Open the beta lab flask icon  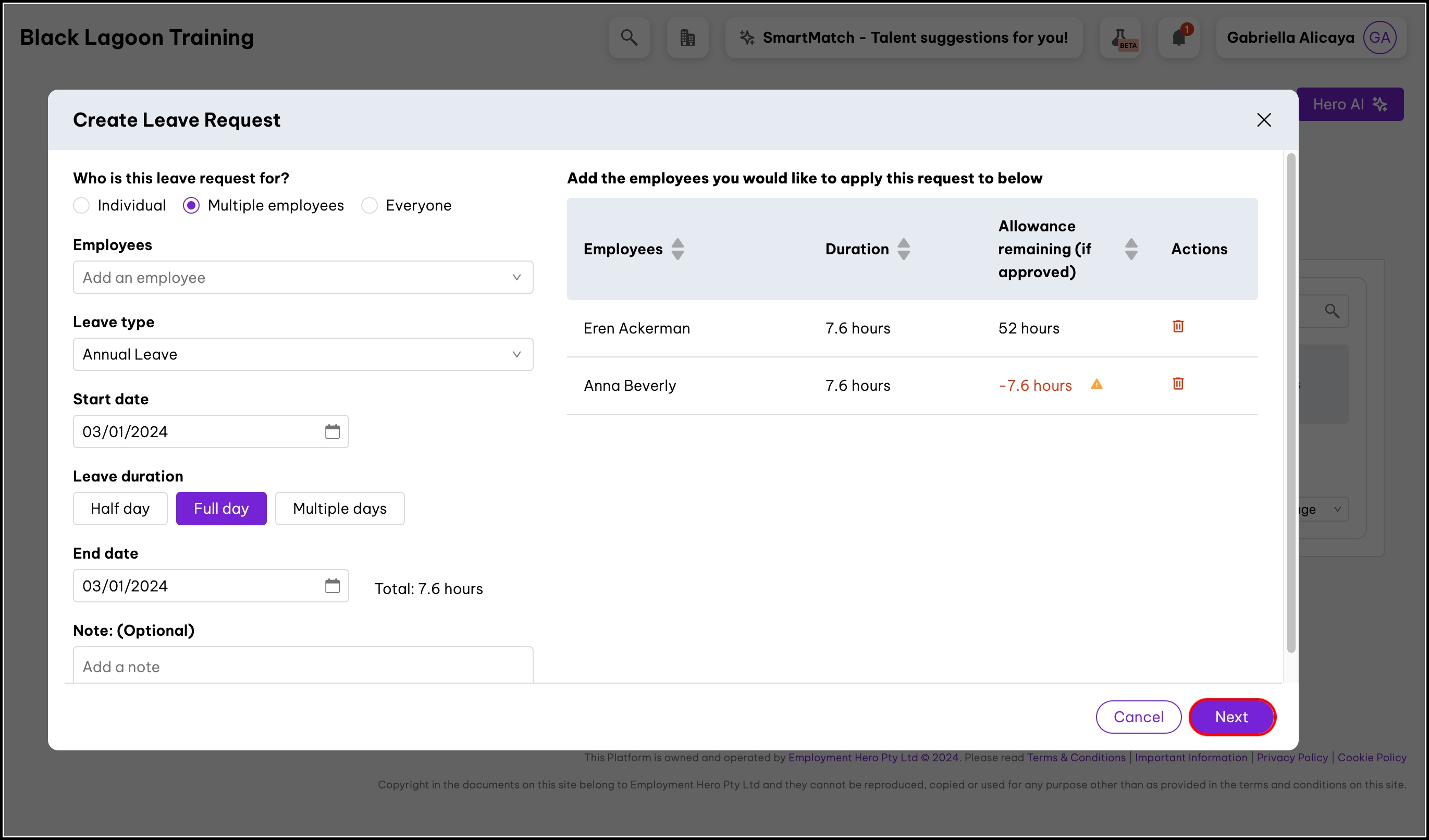(1120, 38)
